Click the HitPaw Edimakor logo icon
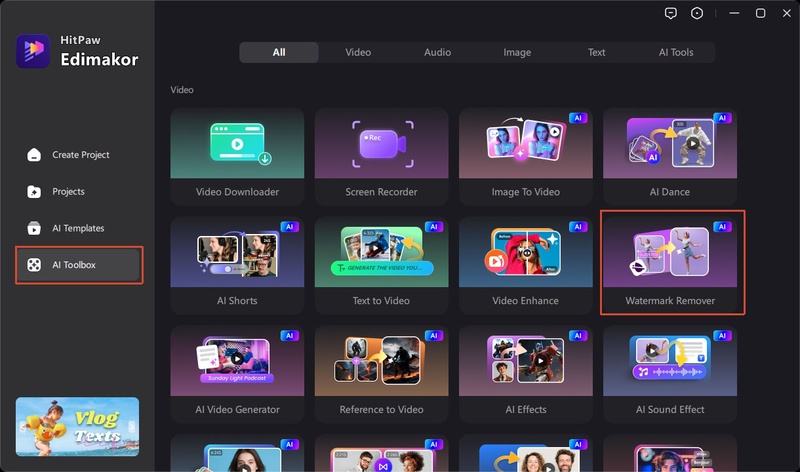800x472 pixels. [x=33, y=51]
